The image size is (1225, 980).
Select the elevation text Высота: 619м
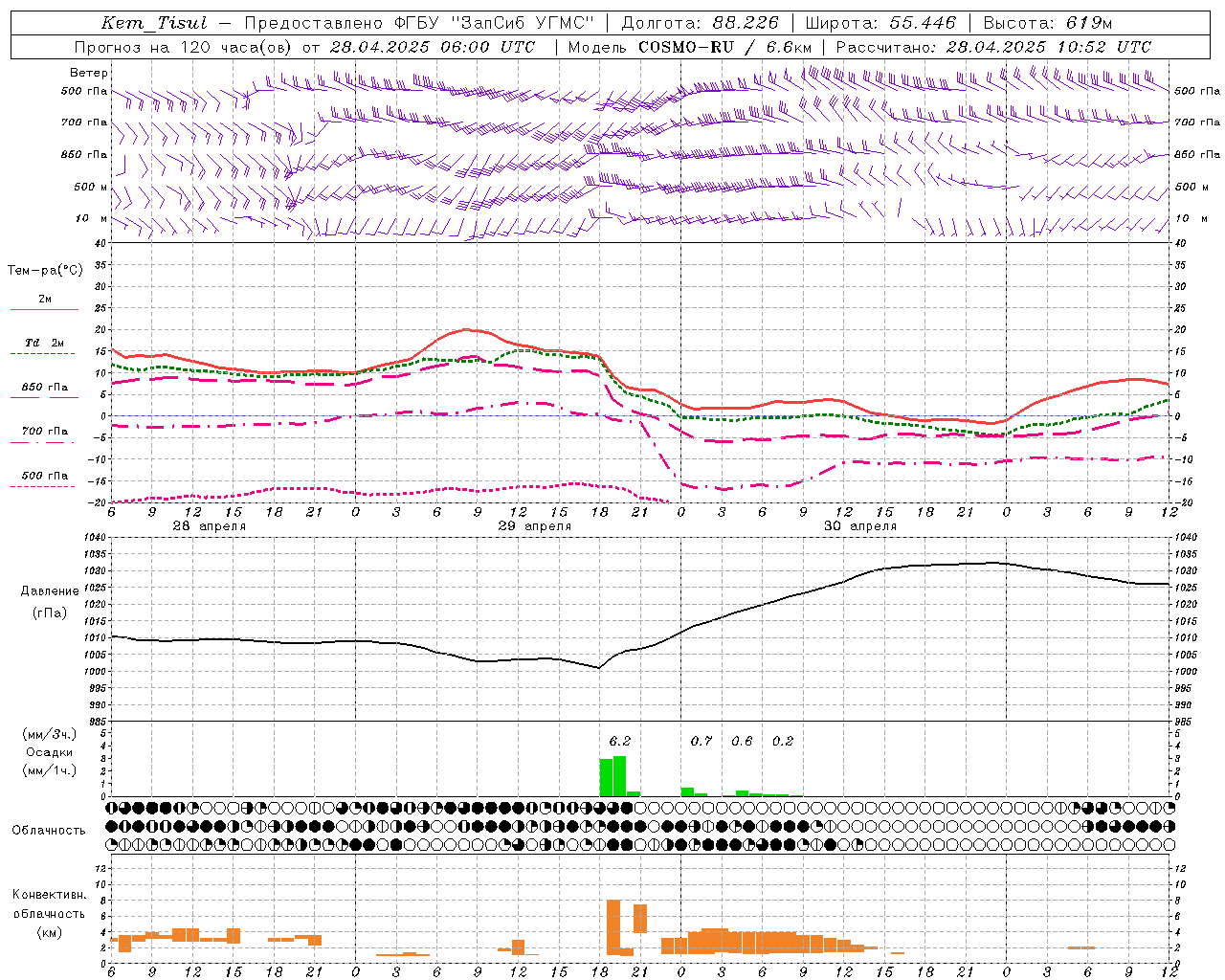[1048, 23]
